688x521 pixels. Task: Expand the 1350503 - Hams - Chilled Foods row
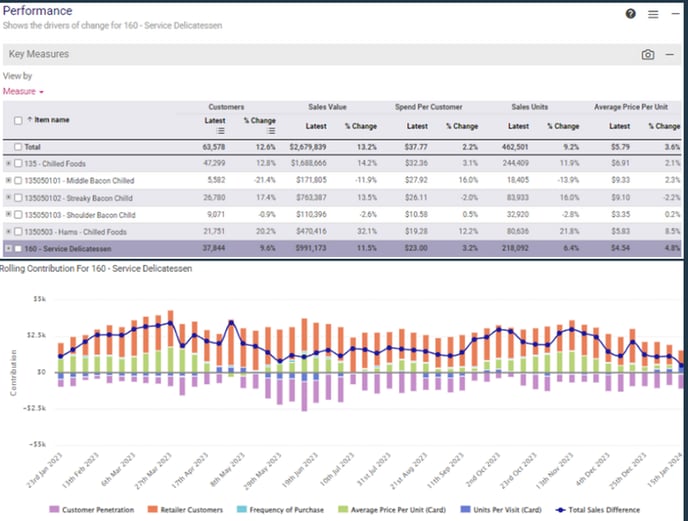(x=8, y=231)
